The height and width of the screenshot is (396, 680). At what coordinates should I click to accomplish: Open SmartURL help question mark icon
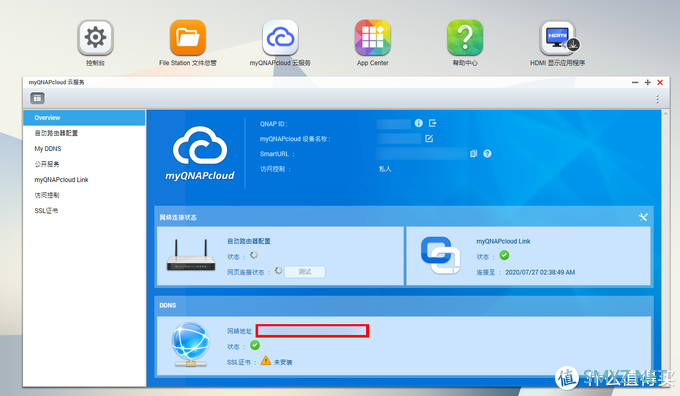coord(487,154)
